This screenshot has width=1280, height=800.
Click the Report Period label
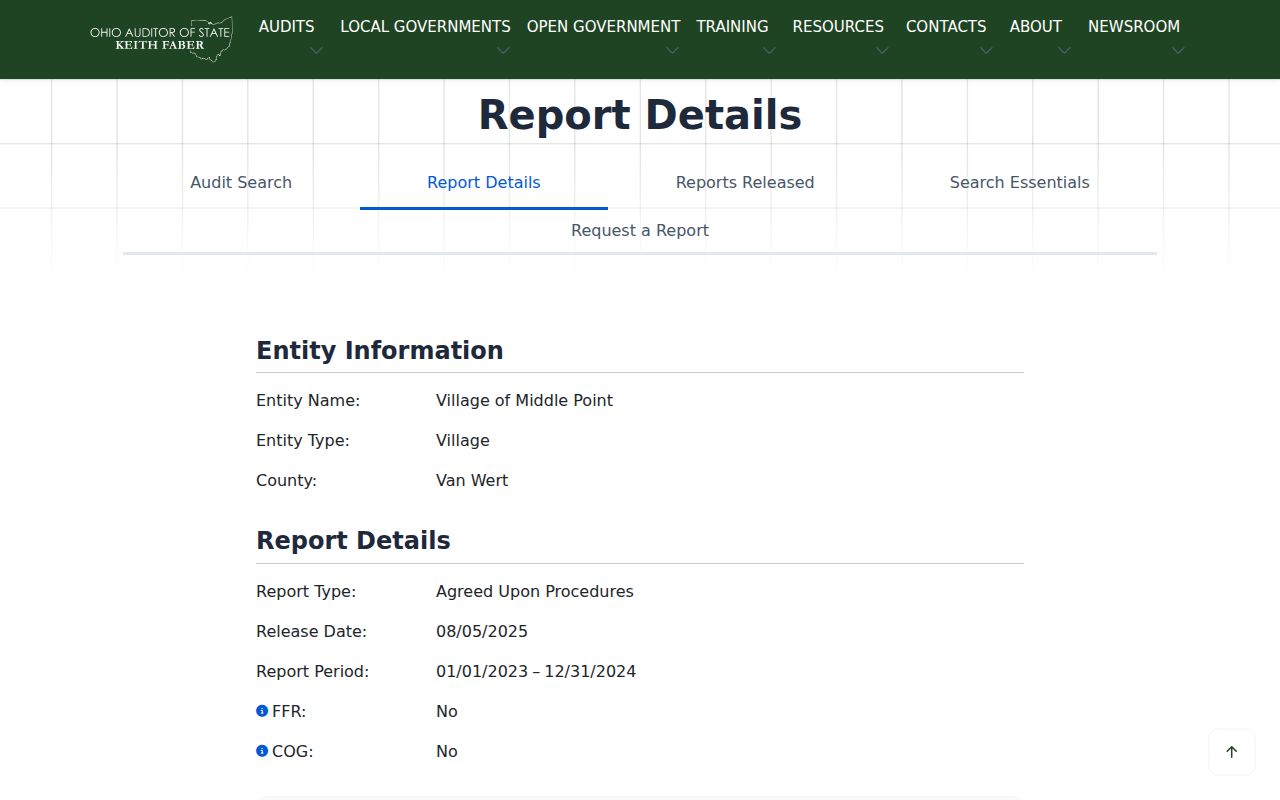pyautogui.click(x=312, y=671)
